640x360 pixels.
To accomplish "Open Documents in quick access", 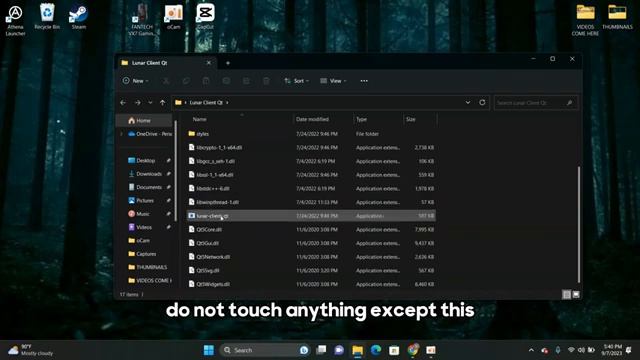I will (x=146, y=187).
